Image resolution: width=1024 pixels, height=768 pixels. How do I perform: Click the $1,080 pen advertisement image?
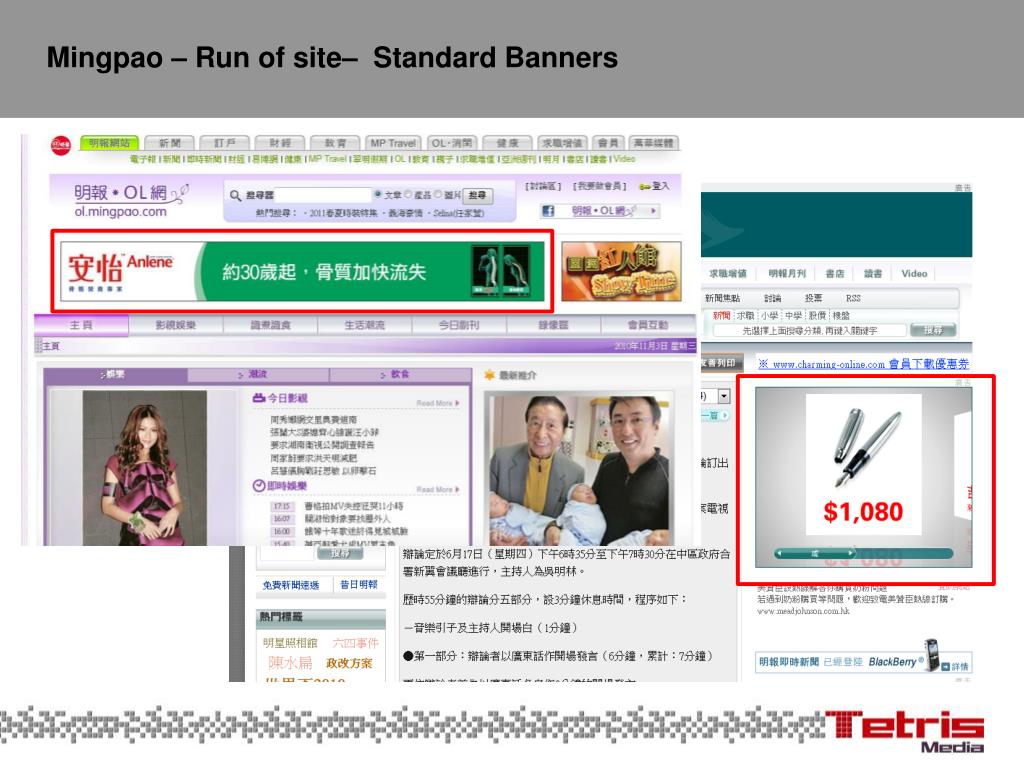tap(863, 464)
